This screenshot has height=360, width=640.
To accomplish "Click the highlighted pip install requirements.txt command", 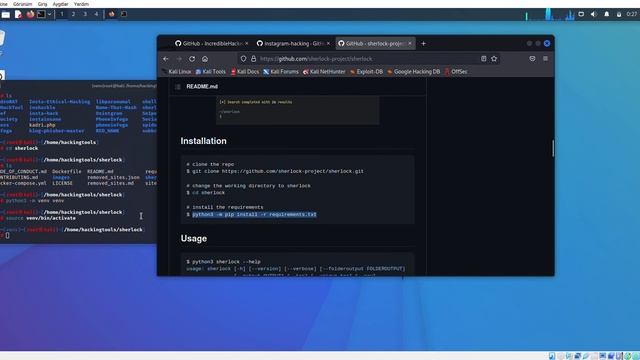I will point(254,214).
